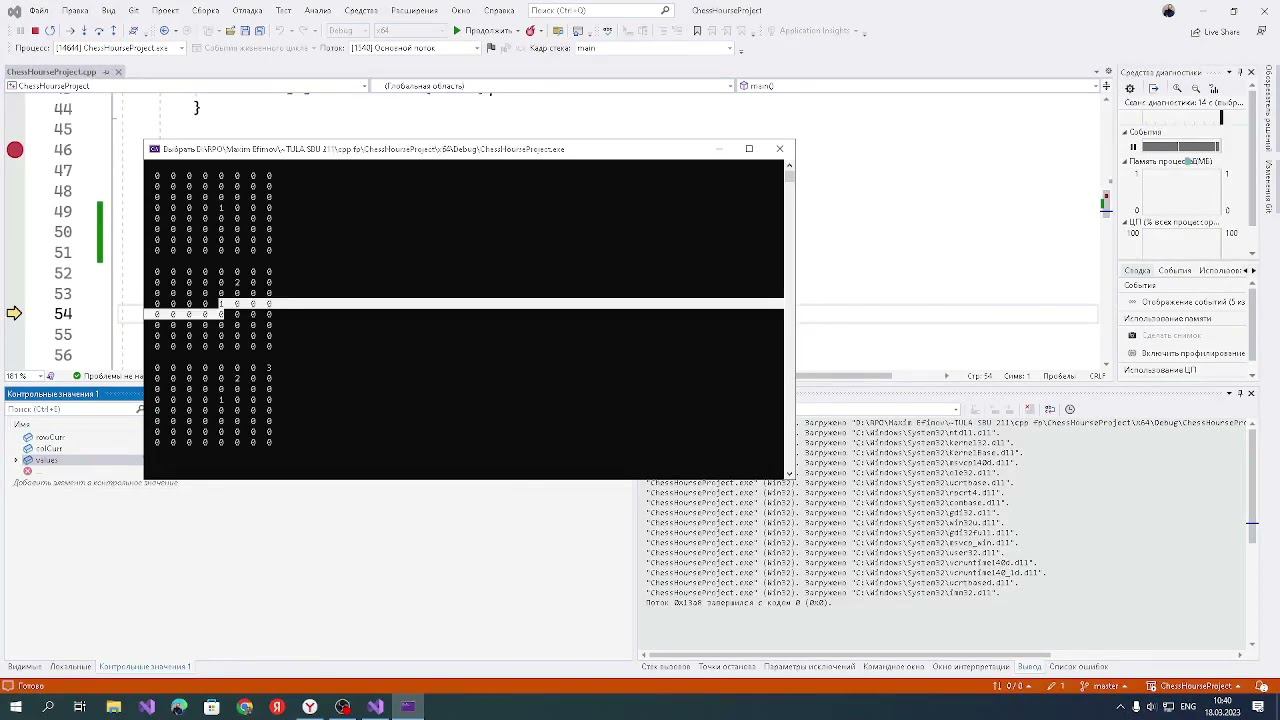Image resolution: width=1280 pixels, height=720 pixels.
Task: Collapse the ЦП processor graph section
Action: coord(1125,222)
